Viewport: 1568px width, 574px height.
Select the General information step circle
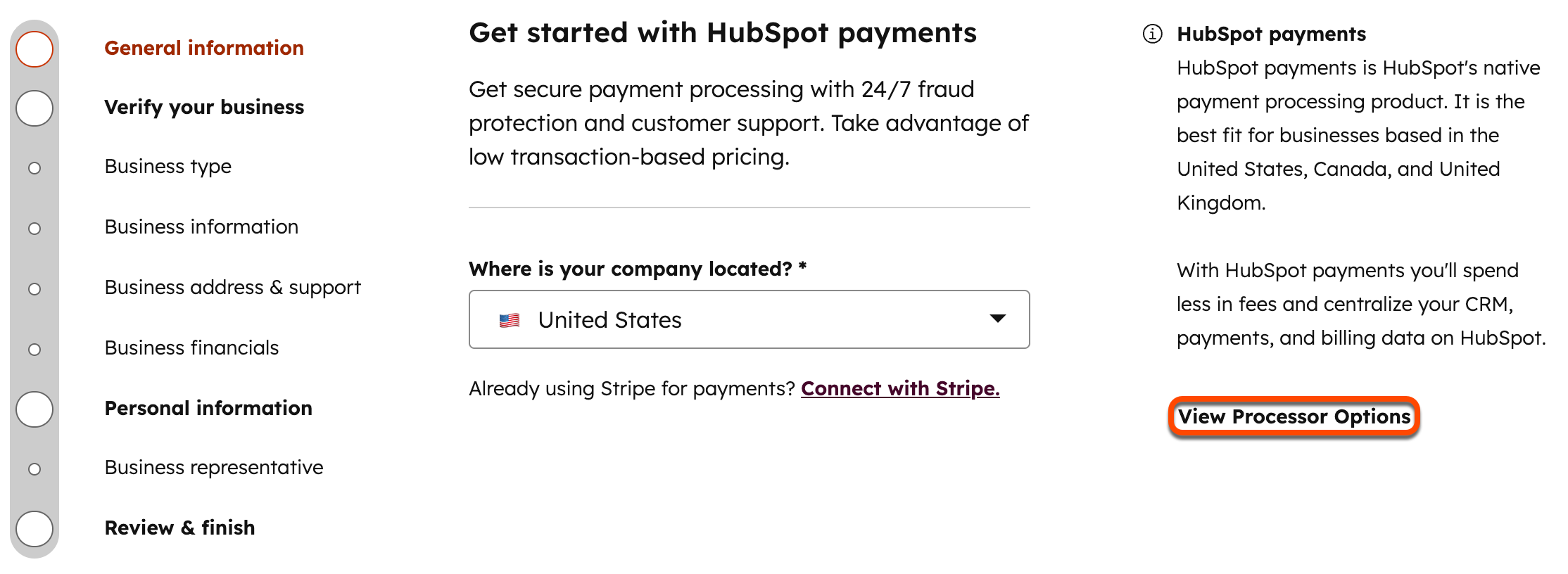pyautogui.click(x=34, y=49)
